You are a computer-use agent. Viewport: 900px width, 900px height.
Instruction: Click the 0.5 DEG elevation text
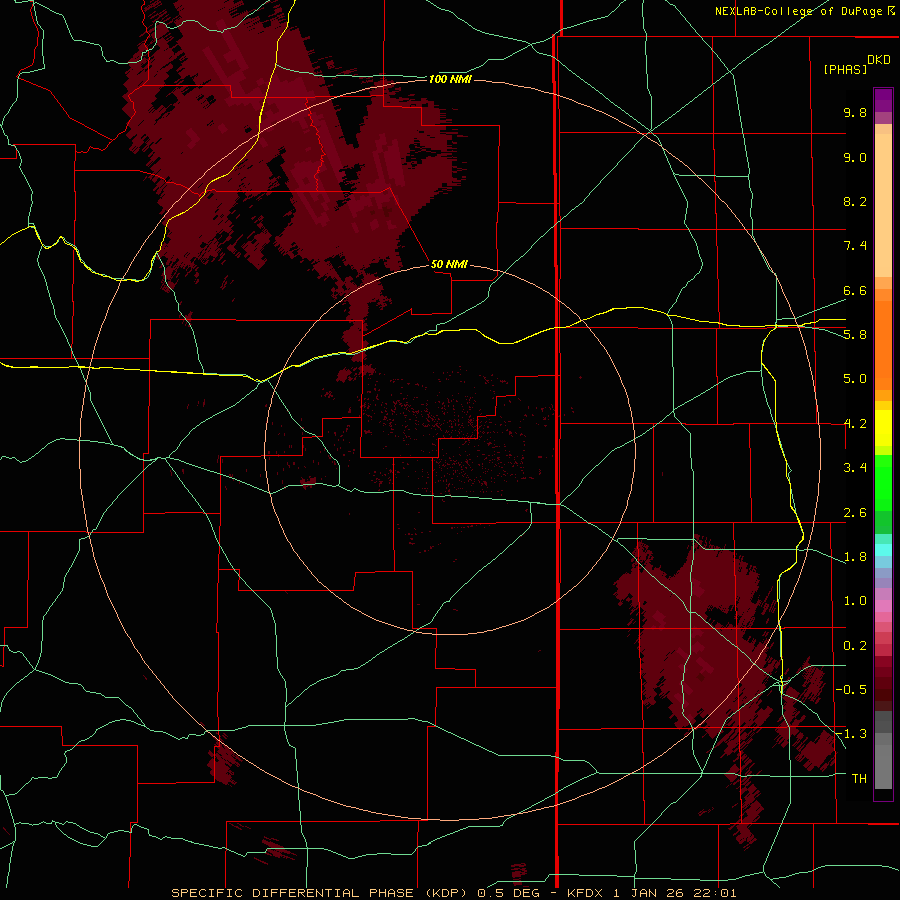[510, 893]
